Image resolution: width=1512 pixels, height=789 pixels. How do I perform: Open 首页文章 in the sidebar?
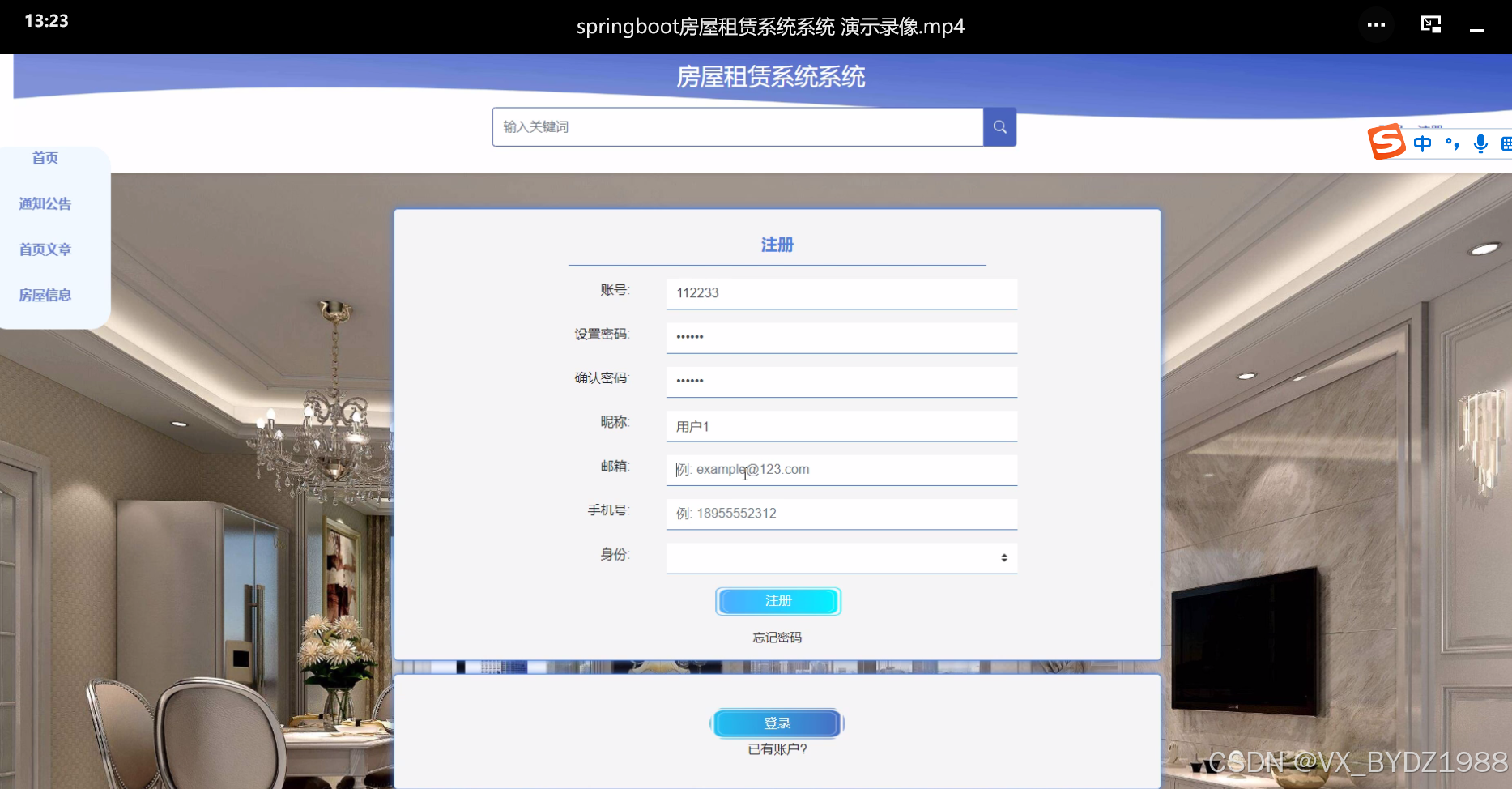45,249
